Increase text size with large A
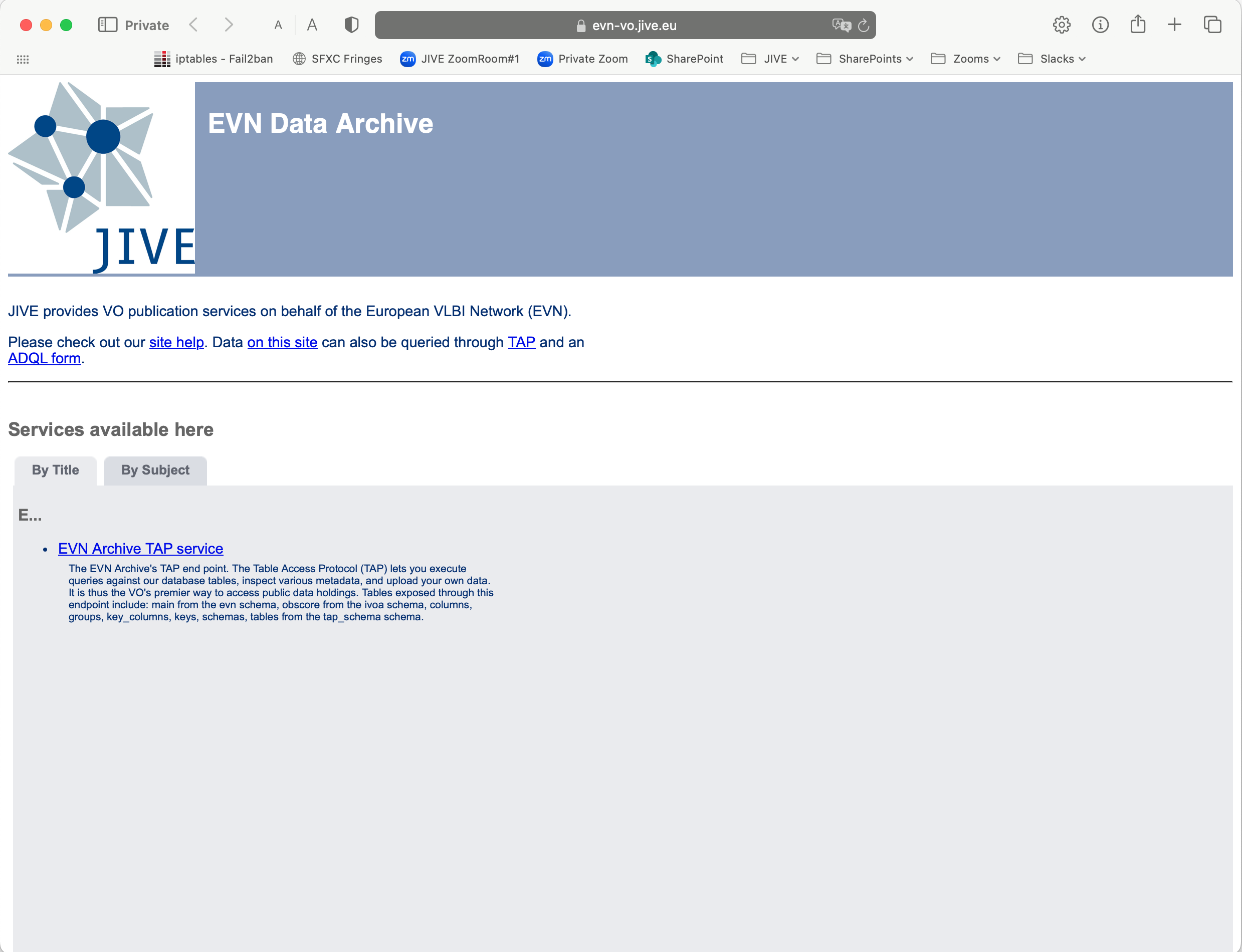1242x952 pixels. click(x=312, y=25)
